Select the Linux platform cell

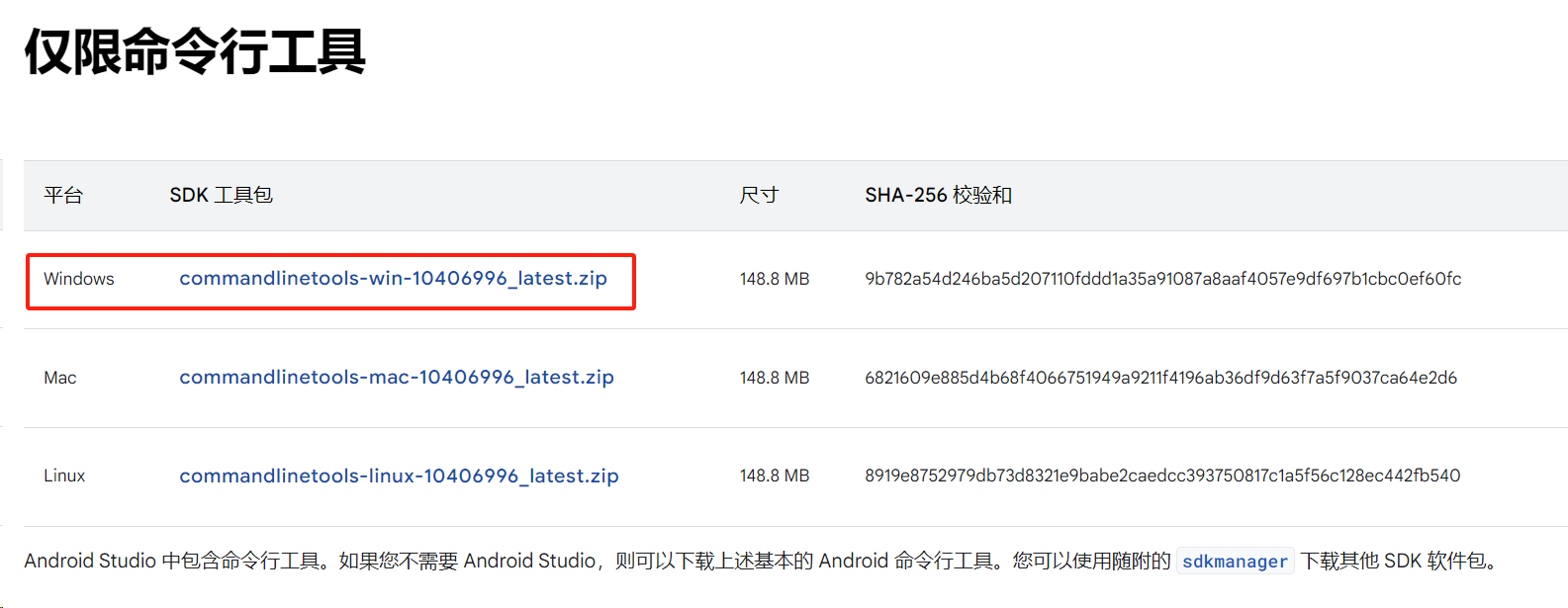tap(64, 477)
